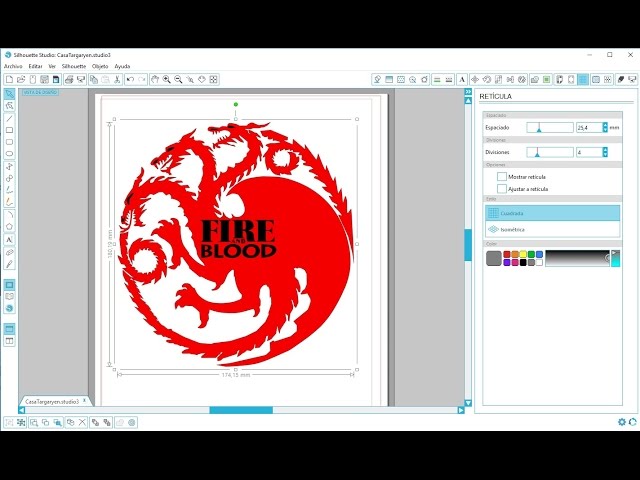640x480 pixels.
Task: Open the Archivo menu
Action: [13, 66]
